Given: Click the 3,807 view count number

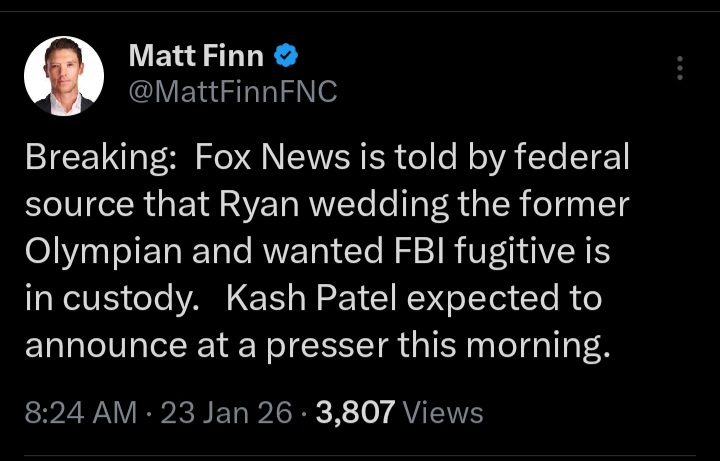Looking at the screenshot, I should pos(356,412).
